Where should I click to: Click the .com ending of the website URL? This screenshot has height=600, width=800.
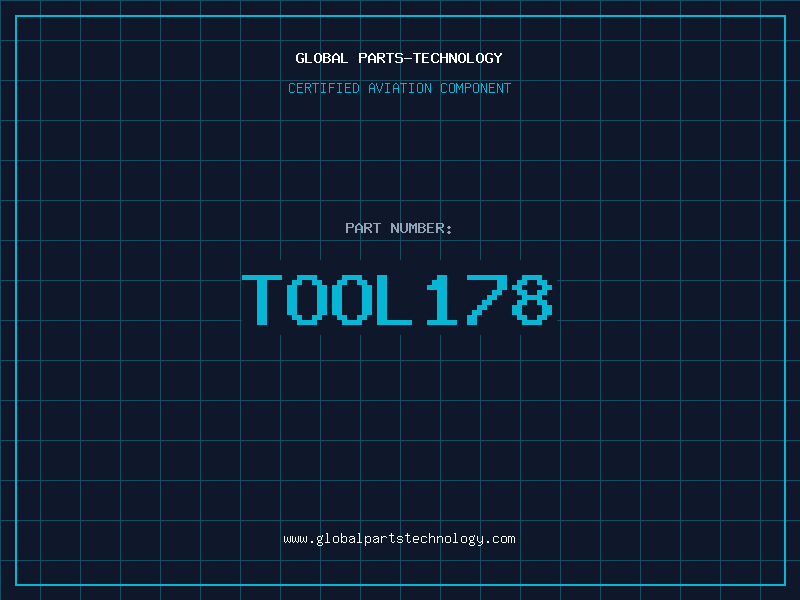(x=500, y=539)
